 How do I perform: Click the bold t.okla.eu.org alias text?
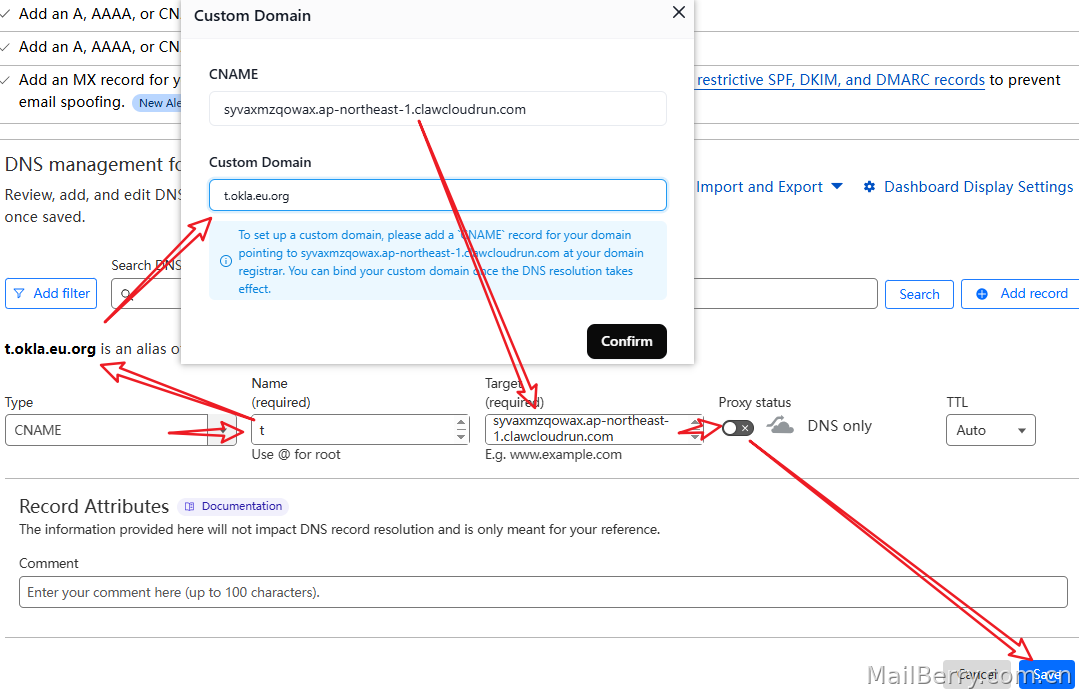click(50, 349)
